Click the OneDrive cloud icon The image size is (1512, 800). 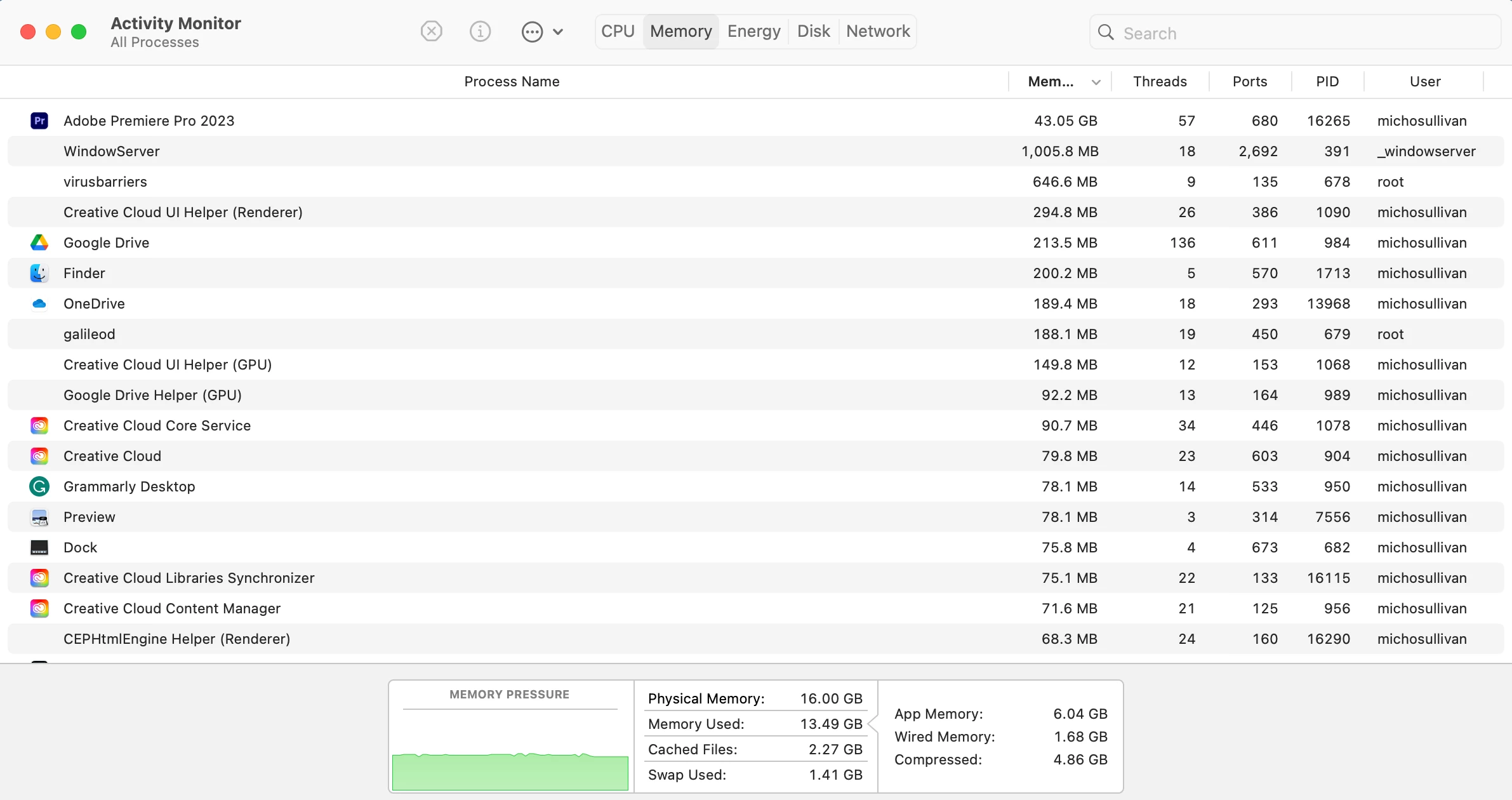click(x=39, y=303)
